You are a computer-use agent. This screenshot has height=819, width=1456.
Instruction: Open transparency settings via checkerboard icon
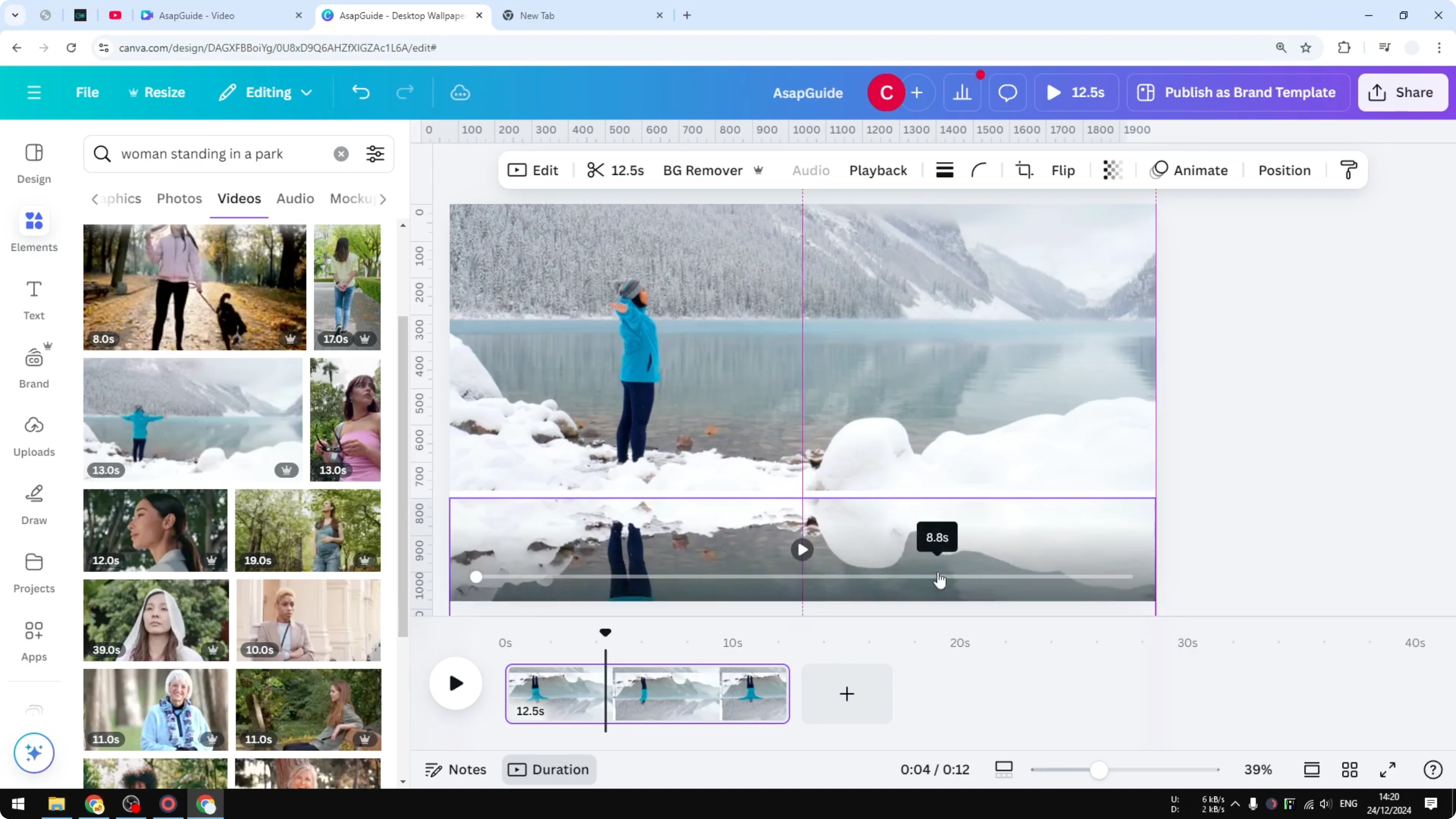[1112, 170]
